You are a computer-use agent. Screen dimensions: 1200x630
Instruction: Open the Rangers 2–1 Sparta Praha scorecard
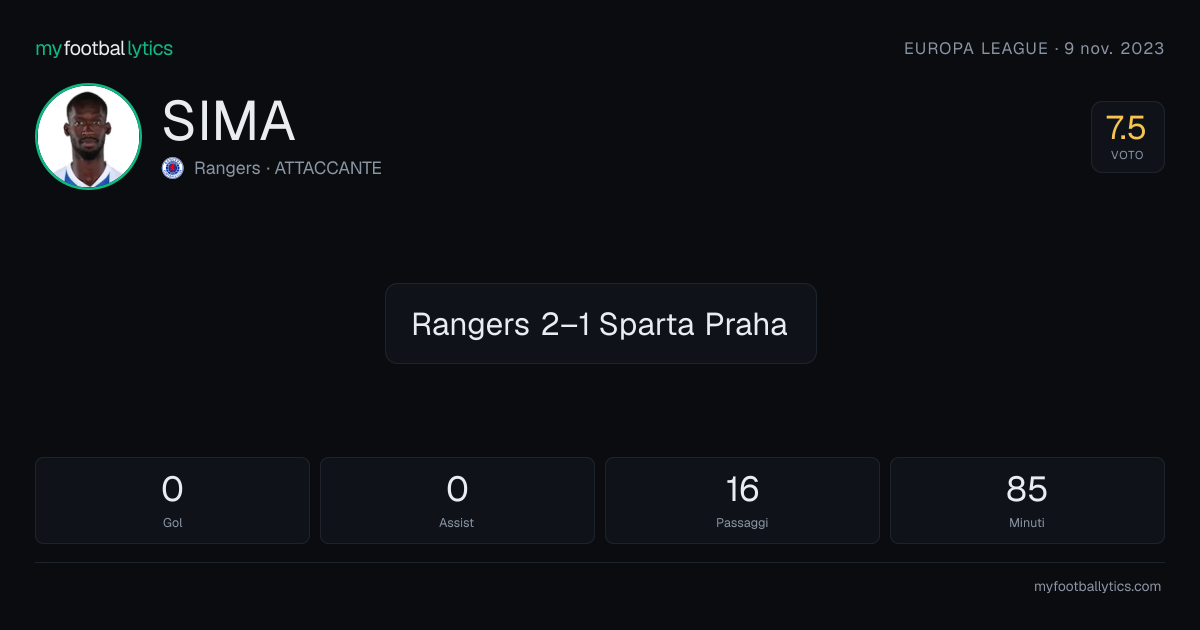point(600,323)
